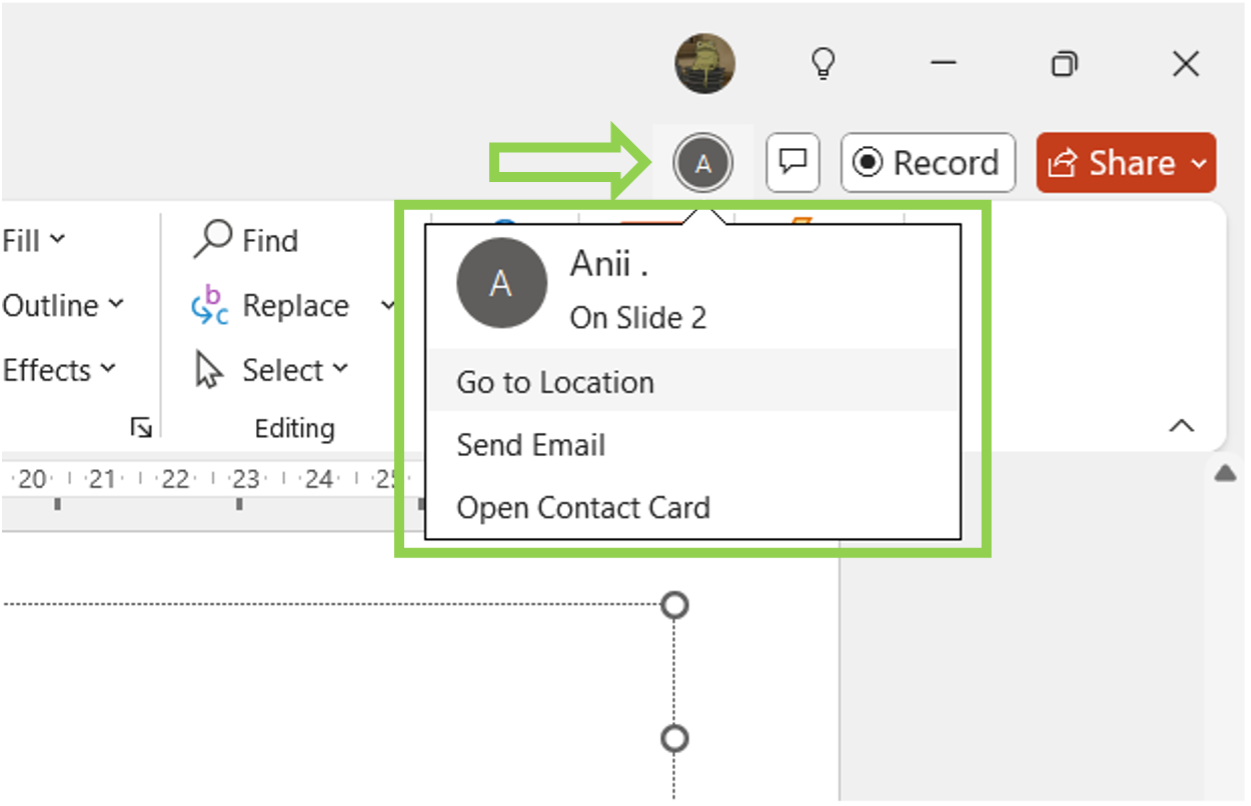1251x806 pixels.
Task: Open the Replace dropdown arrow
Action: pos(388,306)
